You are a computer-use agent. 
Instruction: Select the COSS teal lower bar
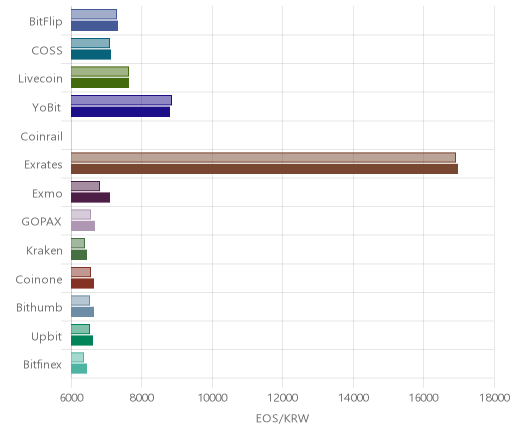pos(91,54)
